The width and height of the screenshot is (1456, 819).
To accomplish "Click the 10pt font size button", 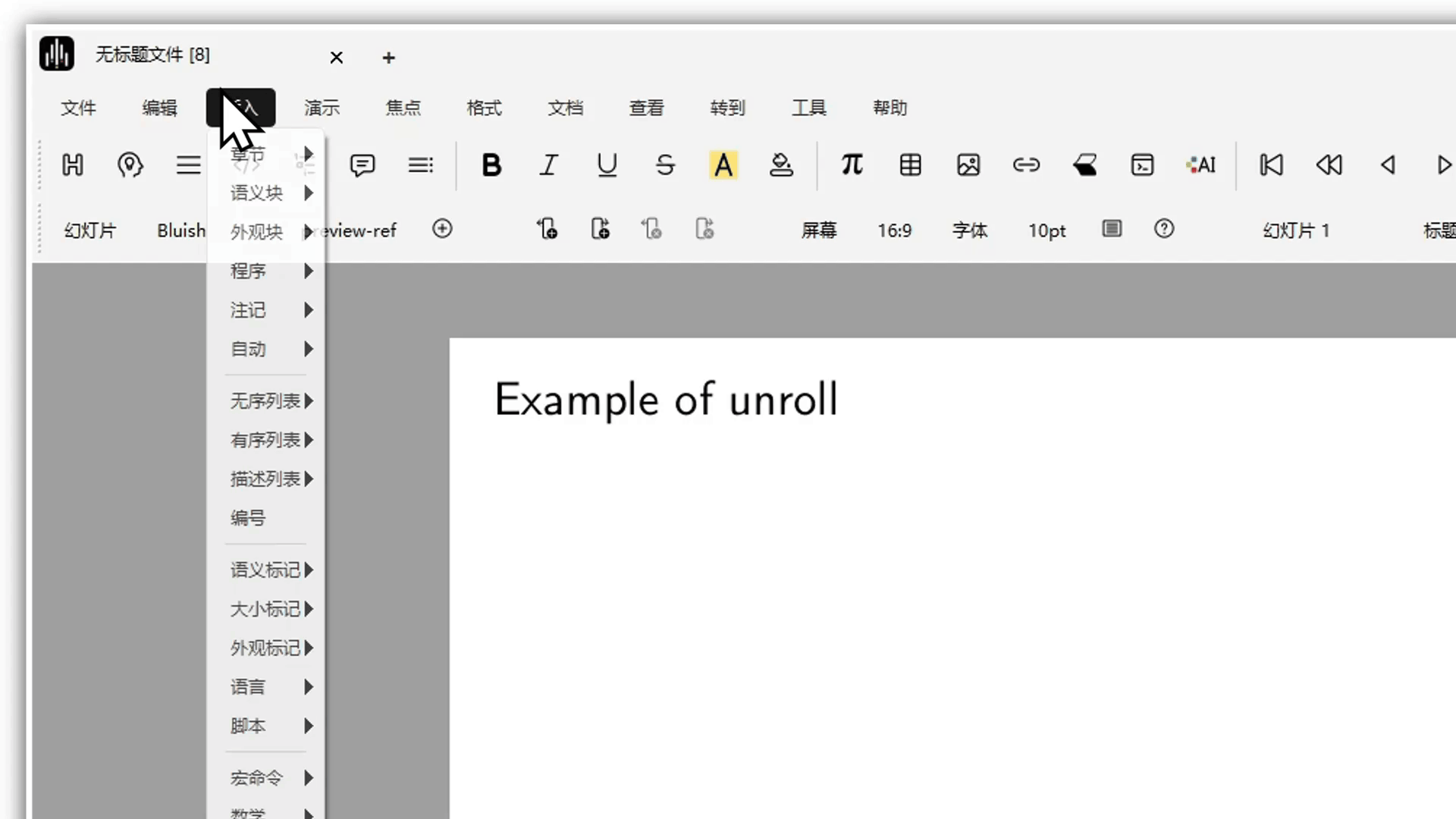I will click(1046, 231).
